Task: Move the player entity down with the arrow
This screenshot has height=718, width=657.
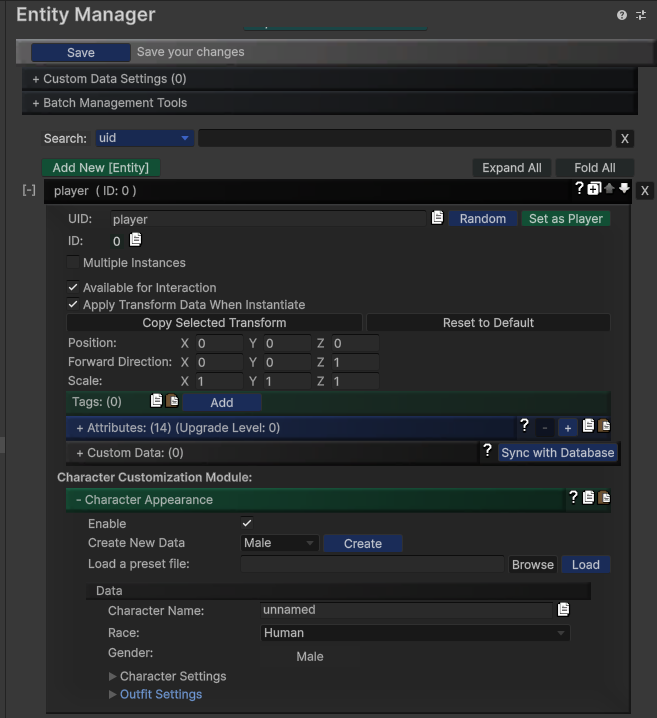Action: click(x=624, y=188)
